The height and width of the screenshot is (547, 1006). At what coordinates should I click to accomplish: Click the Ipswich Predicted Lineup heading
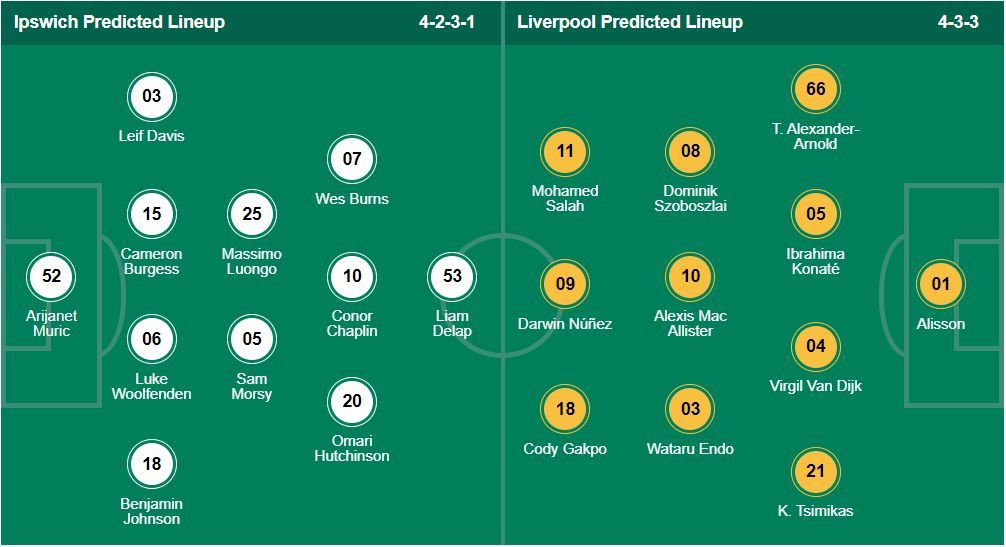click(x=119, y=22)
